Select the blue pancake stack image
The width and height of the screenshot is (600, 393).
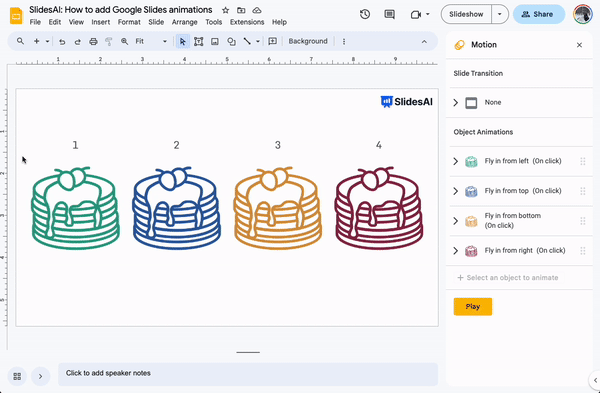176,208
